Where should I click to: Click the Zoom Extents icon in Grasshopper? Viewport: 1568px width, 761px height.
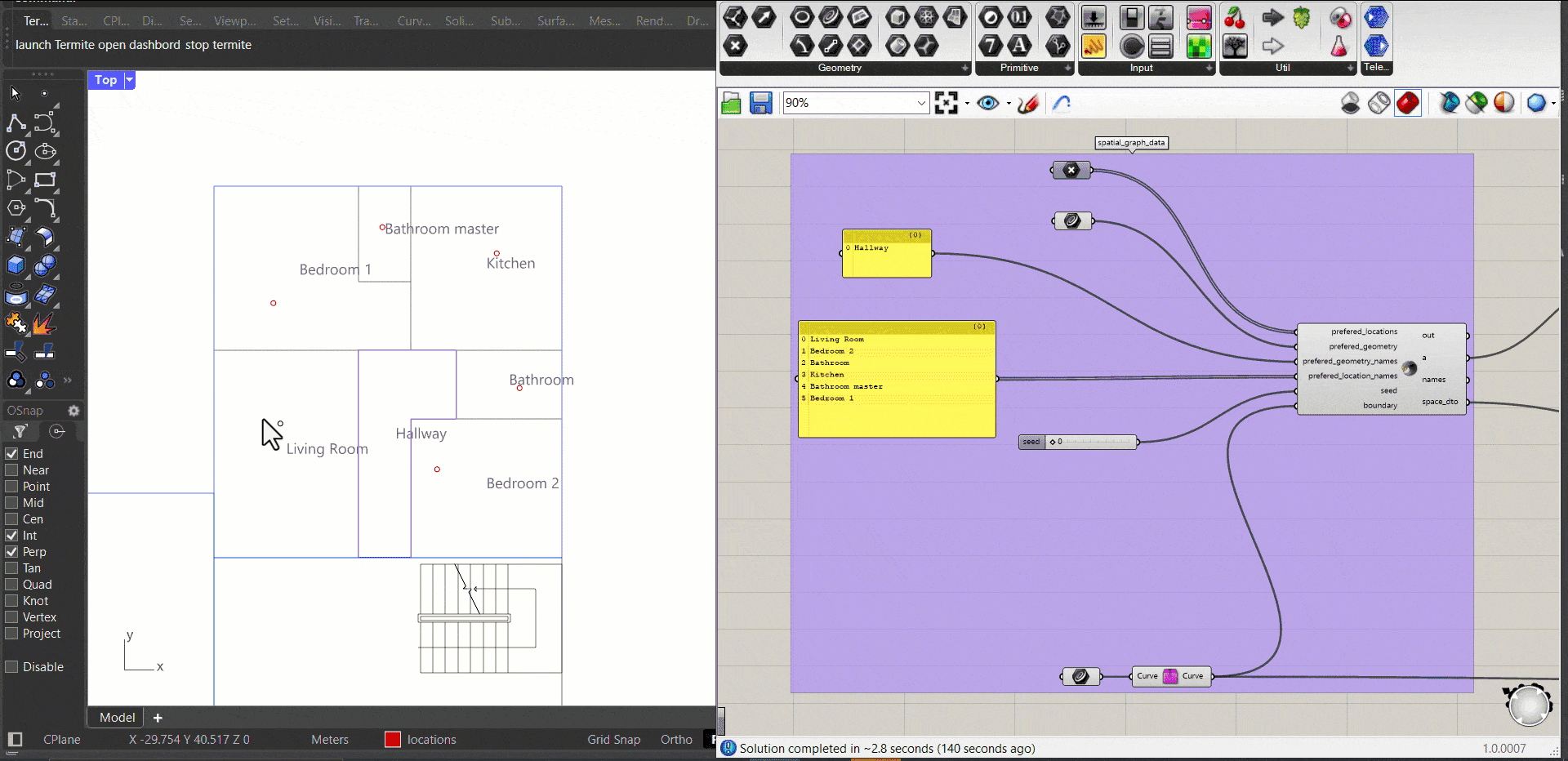946,103
